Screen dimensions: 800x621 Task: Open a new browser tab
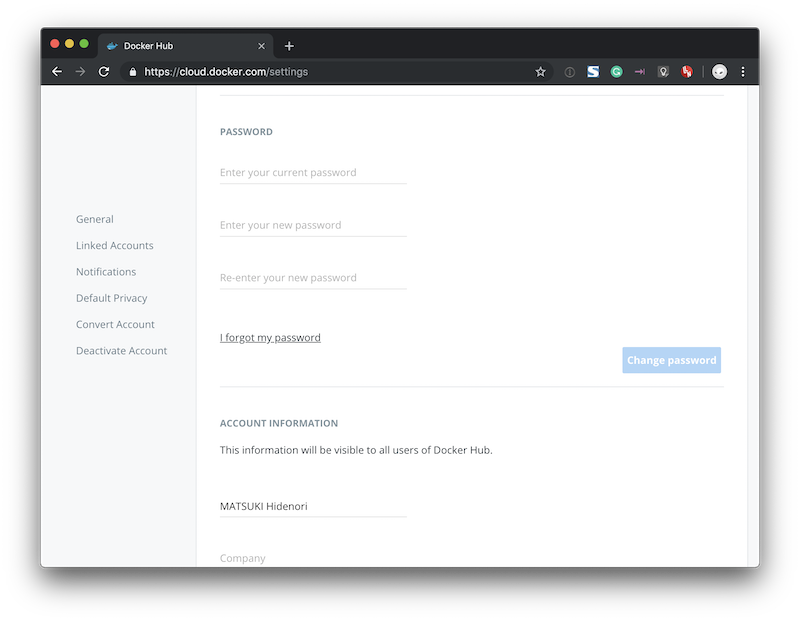[289, 46]
